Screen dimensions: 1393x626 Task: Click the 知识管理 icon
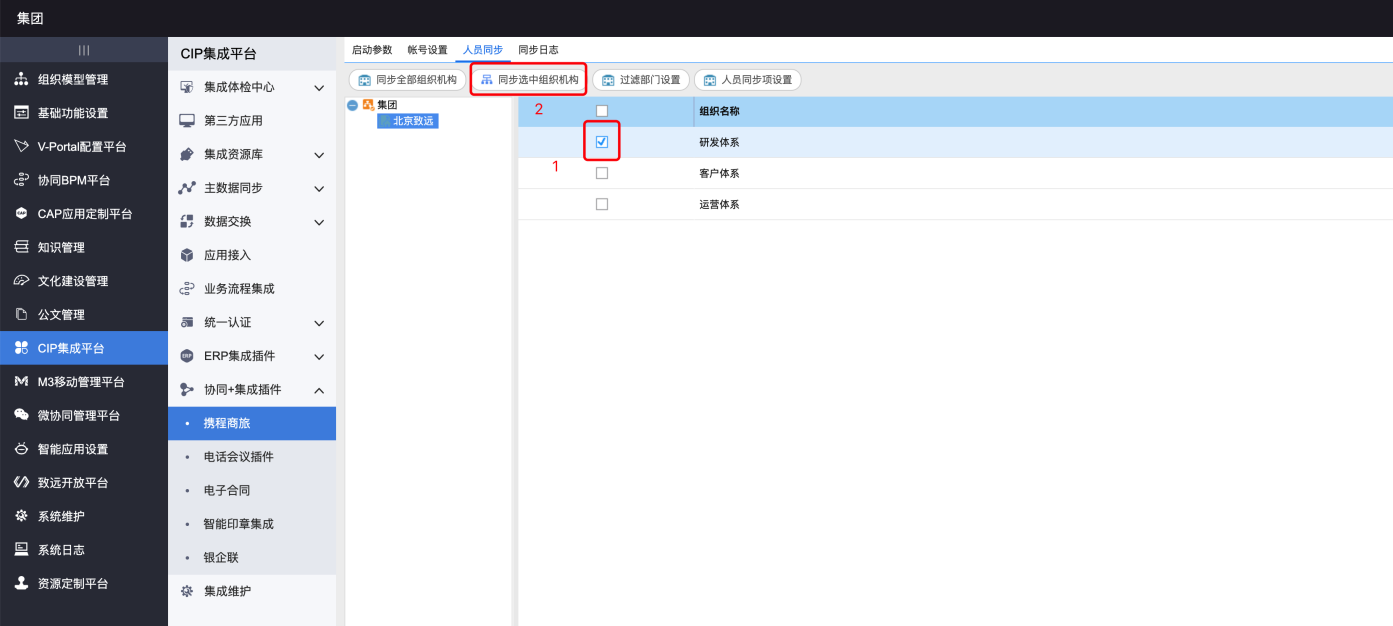pyautogui.click(x=21, y=248)
